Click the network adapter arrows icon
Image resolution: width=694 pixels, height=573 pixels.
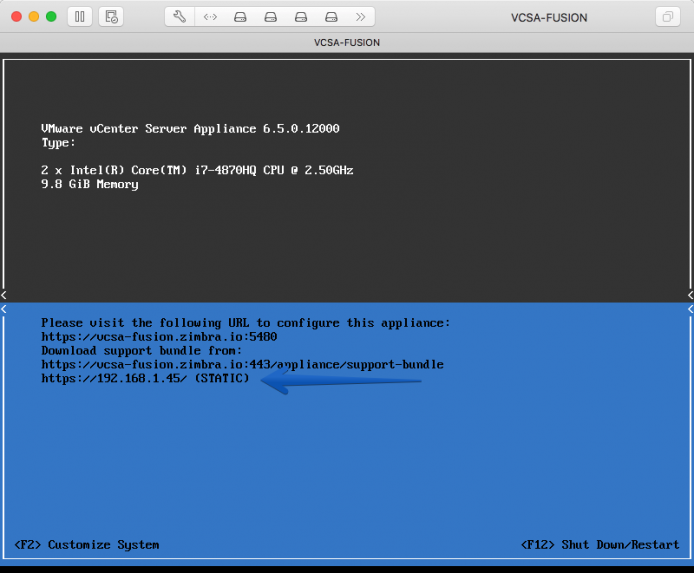point(210,17)
